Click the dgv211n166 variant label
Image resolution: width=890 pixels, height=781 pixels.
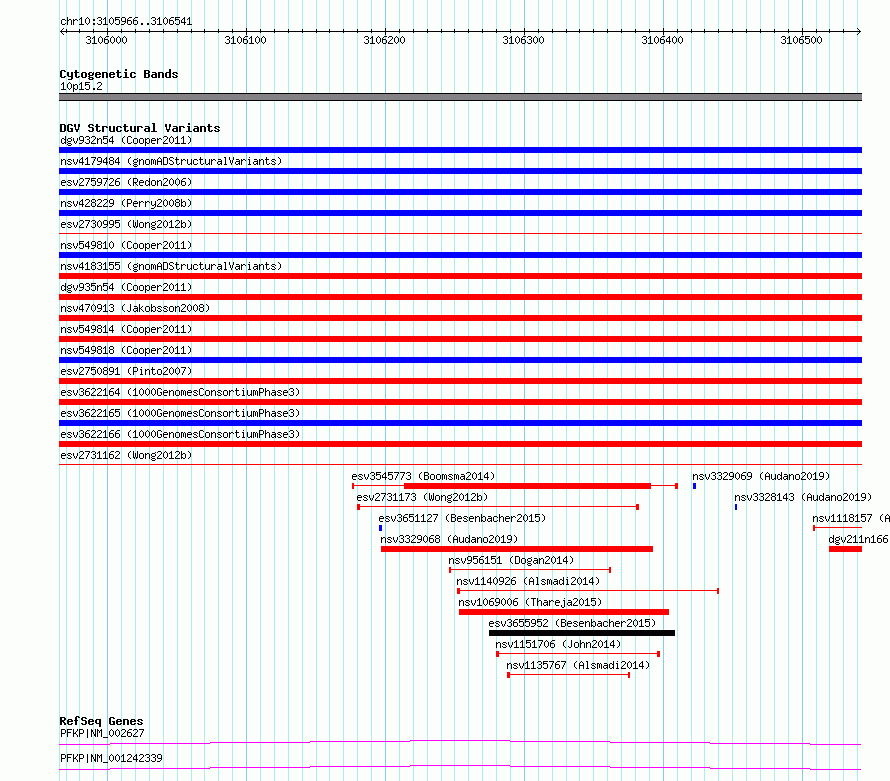pos(859,539)
